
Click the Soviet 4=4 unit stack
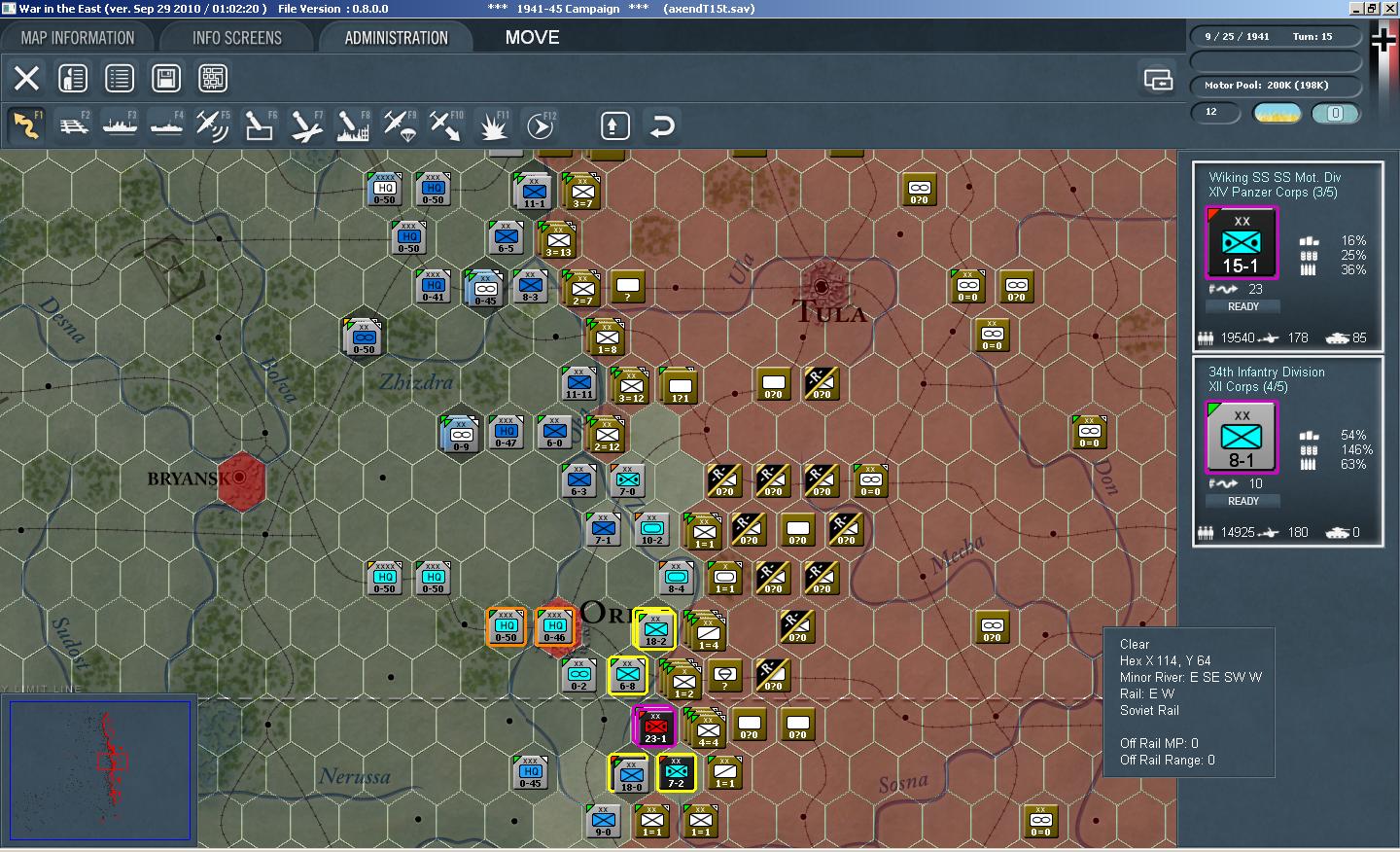[x=706, y=729]
